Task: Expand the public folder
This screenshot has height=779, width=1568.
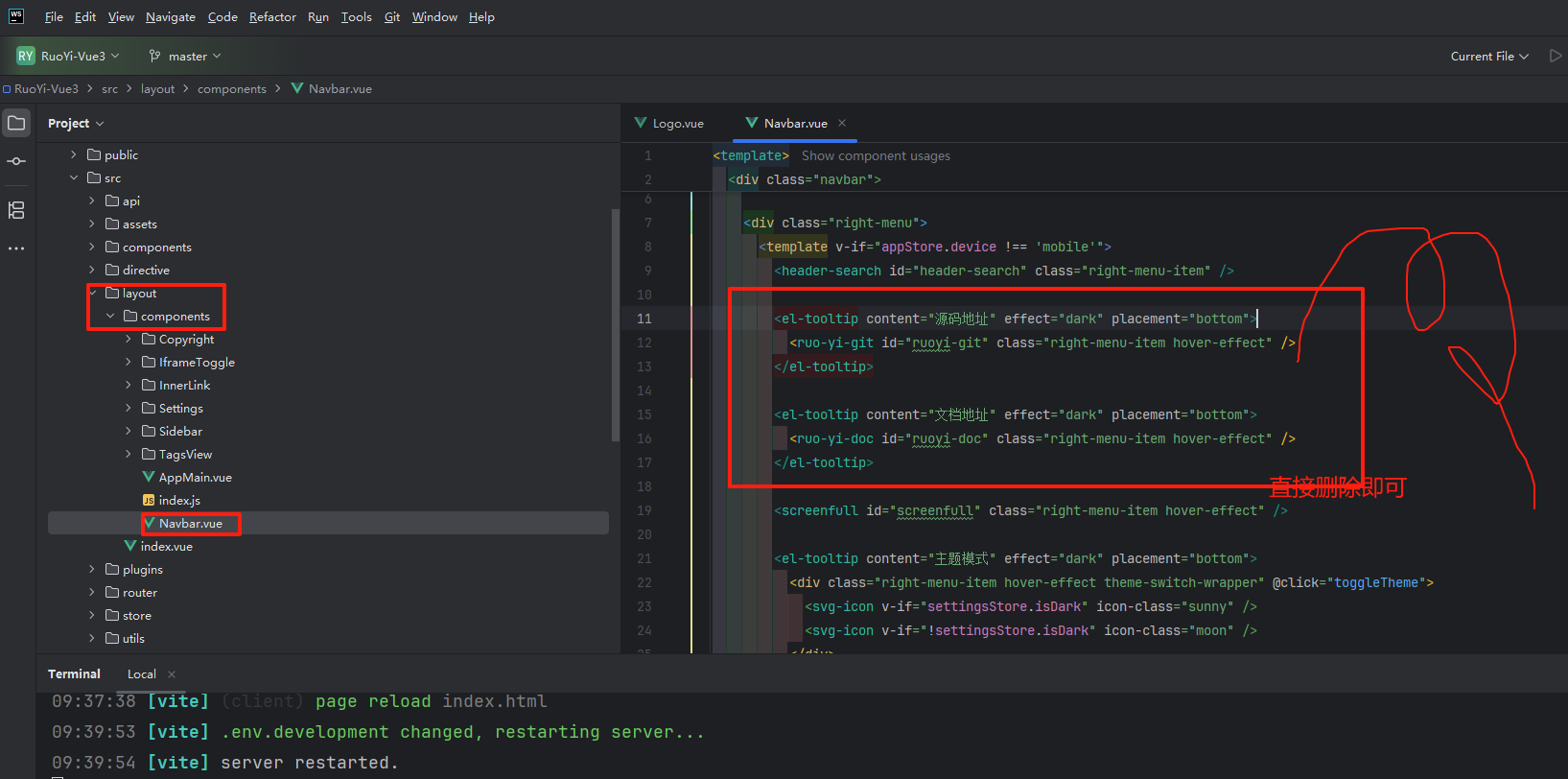Action: pyautogui.click(x=74, y=154)
